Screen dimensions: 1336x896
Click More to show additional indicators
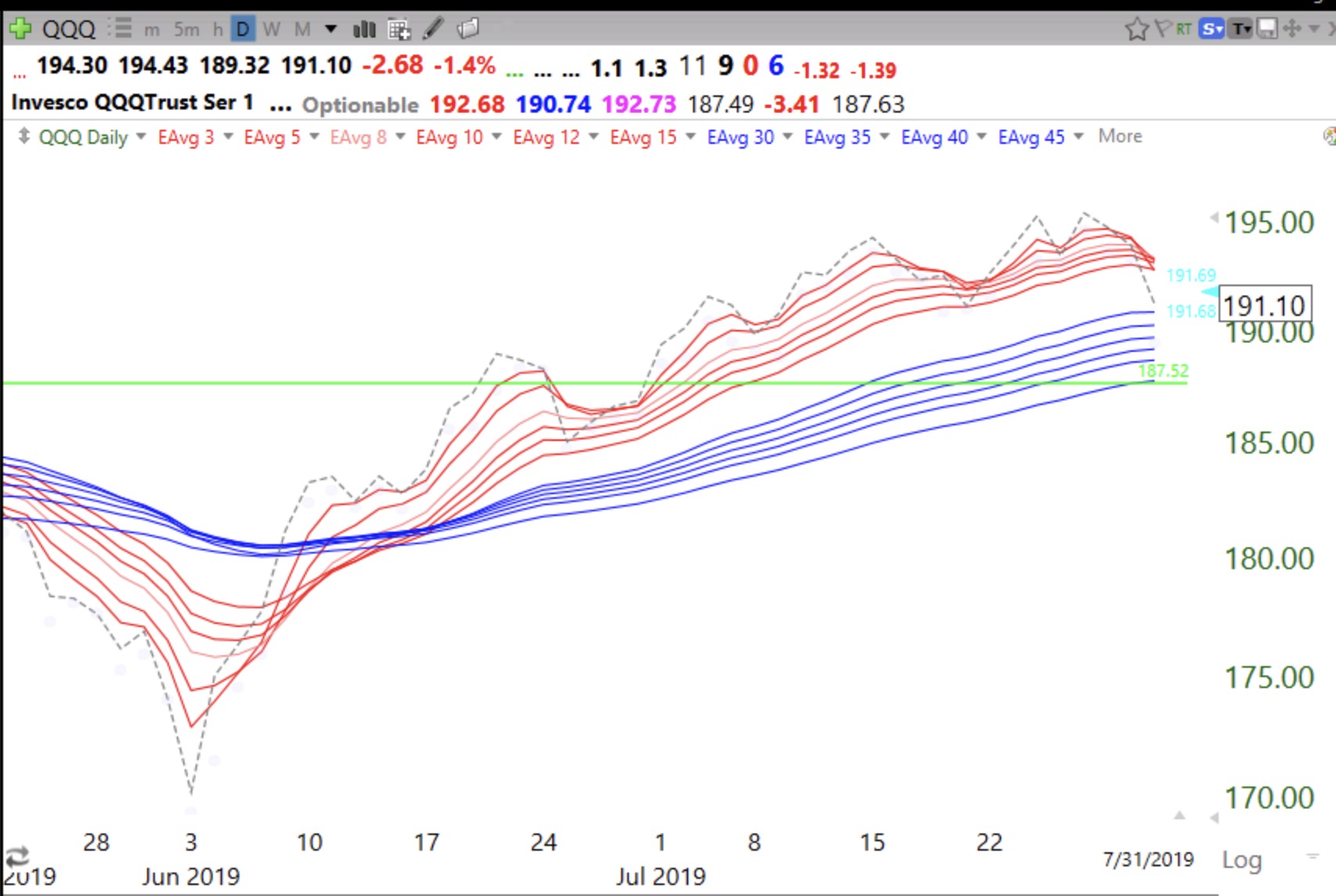[x=1119, y=136]
